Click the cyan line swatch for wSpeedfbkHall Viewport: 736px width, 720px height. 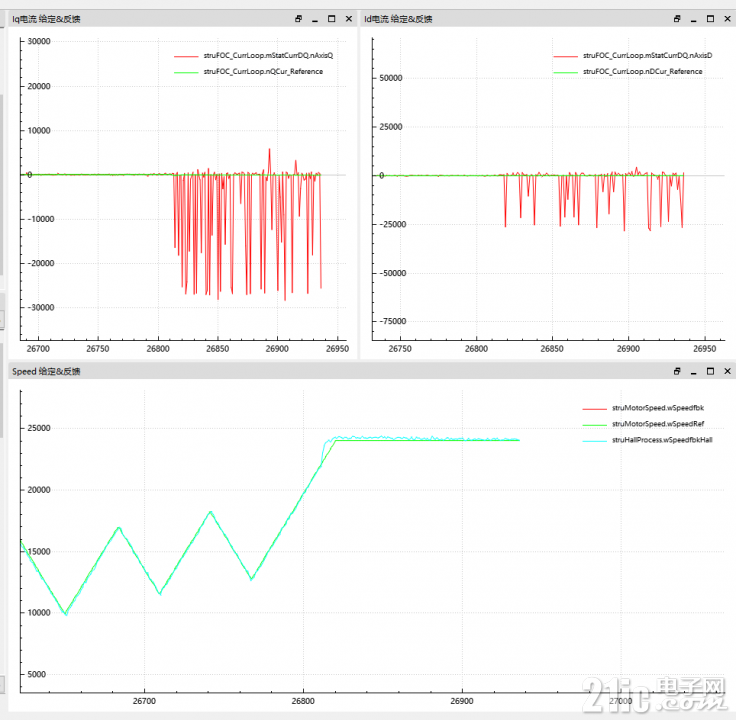tap(595, 441)
